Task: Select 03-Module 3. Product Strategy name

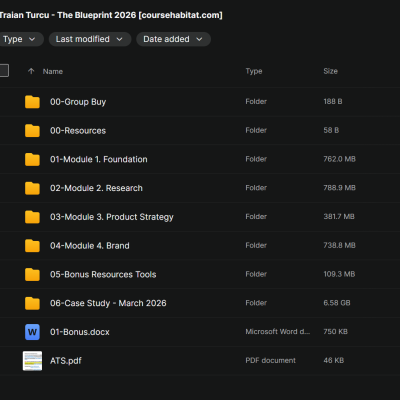Action: click(x=112, y=217)
